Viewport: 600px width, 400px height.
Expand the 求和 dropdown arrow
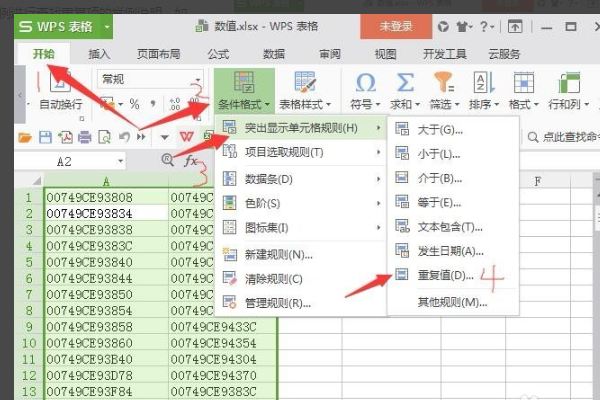coord(417,104)
